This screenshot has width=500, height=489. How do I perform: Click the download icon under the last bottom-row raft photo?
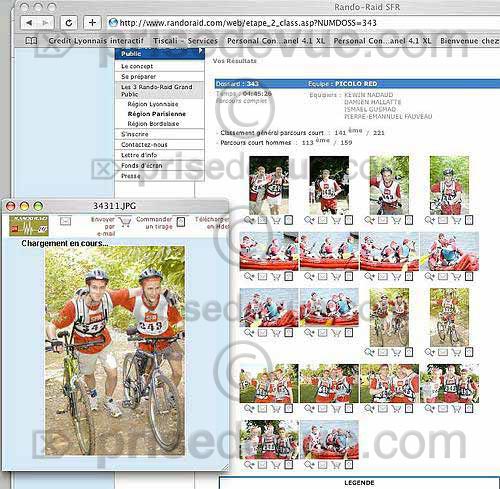(349, 464)
